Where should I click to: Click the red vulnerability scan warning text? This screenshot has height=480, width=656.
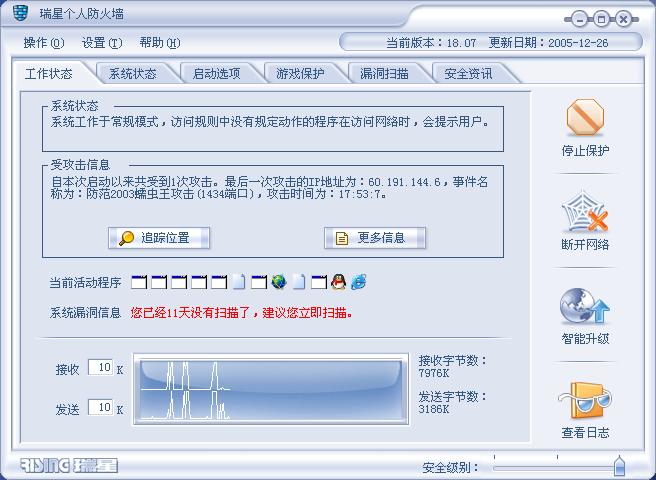pyautogui.click(x=241, y=313)
